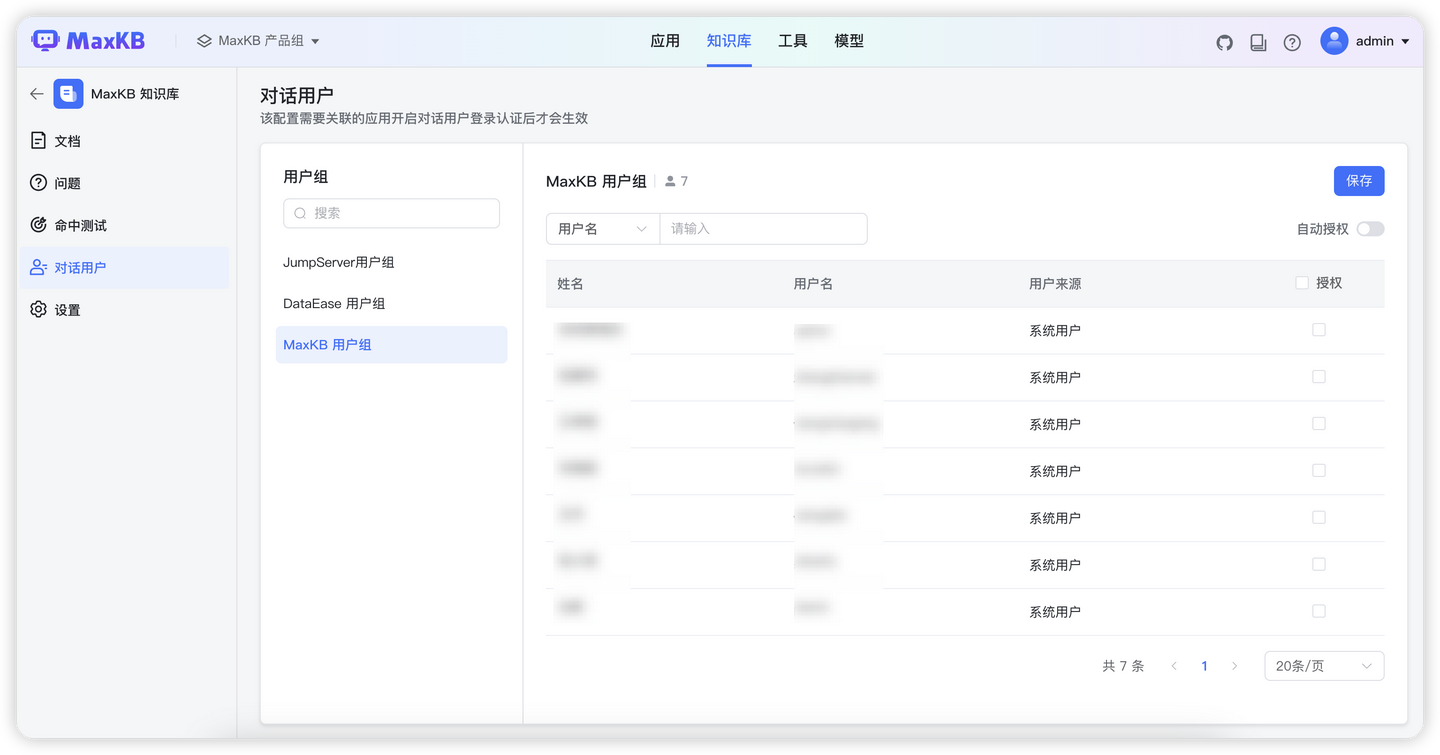Open the MaxKB 产品组 workspace dropdown
Viewport: 1440px width, 755px height.
(260, 41)
